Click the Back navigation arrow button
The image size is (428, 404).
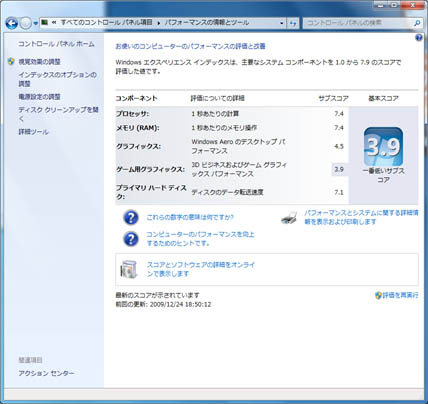12,23
